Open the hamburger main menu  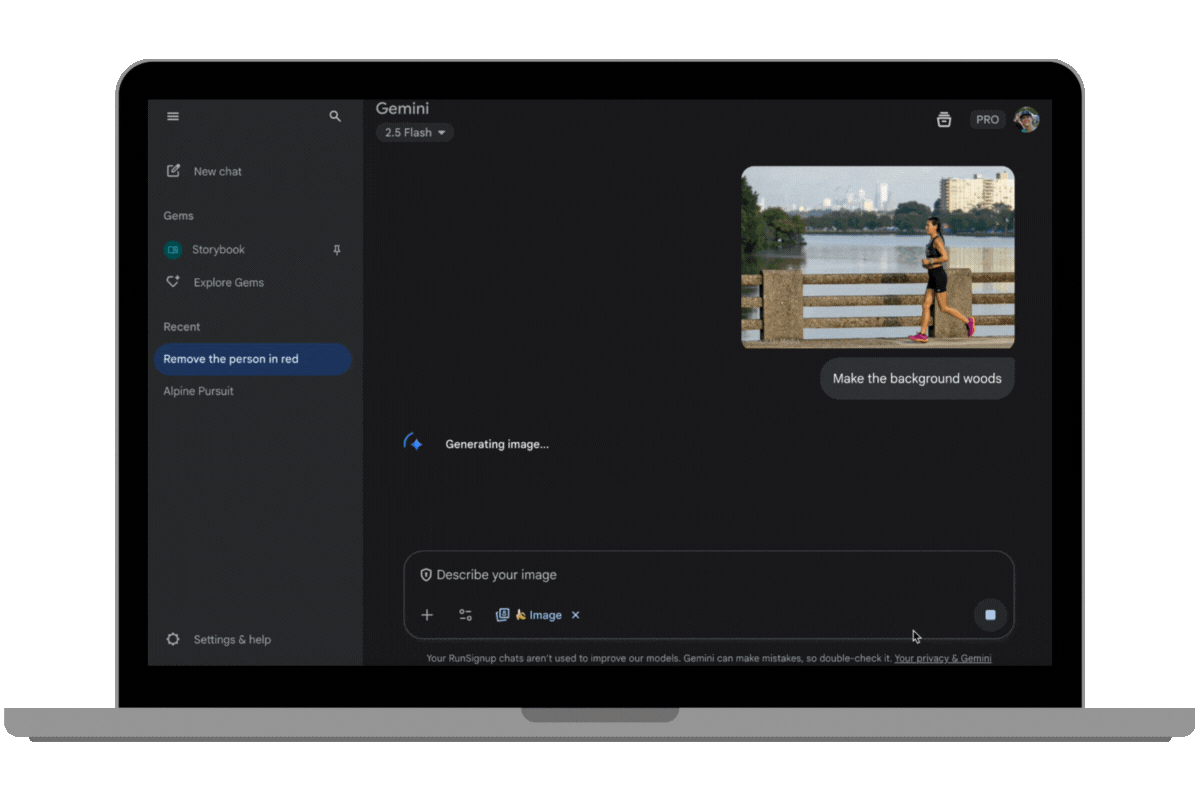click(173, 117)
